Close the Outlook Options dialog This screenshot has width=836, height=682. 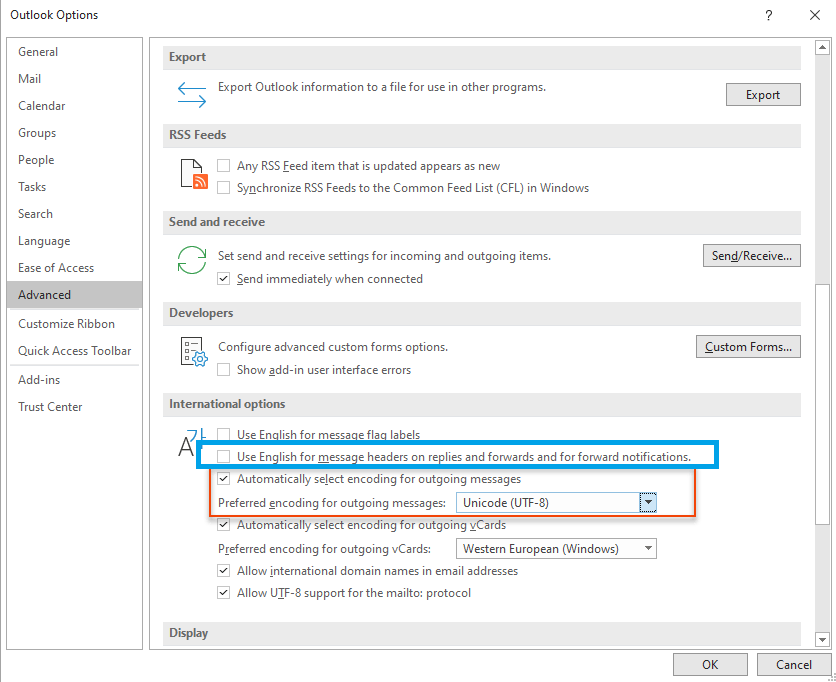pos(815,15)
